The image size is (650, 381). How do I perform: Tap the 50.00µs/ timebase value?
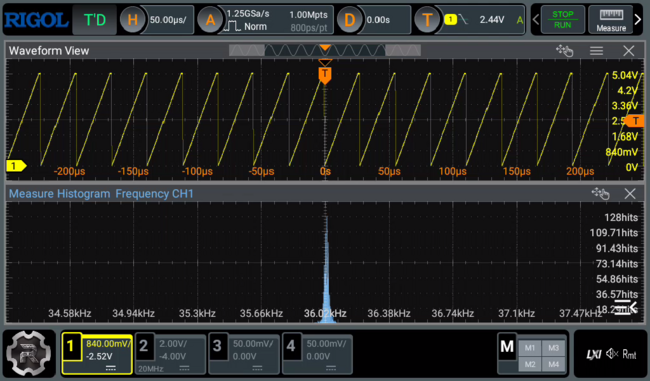tap(168, 19)
